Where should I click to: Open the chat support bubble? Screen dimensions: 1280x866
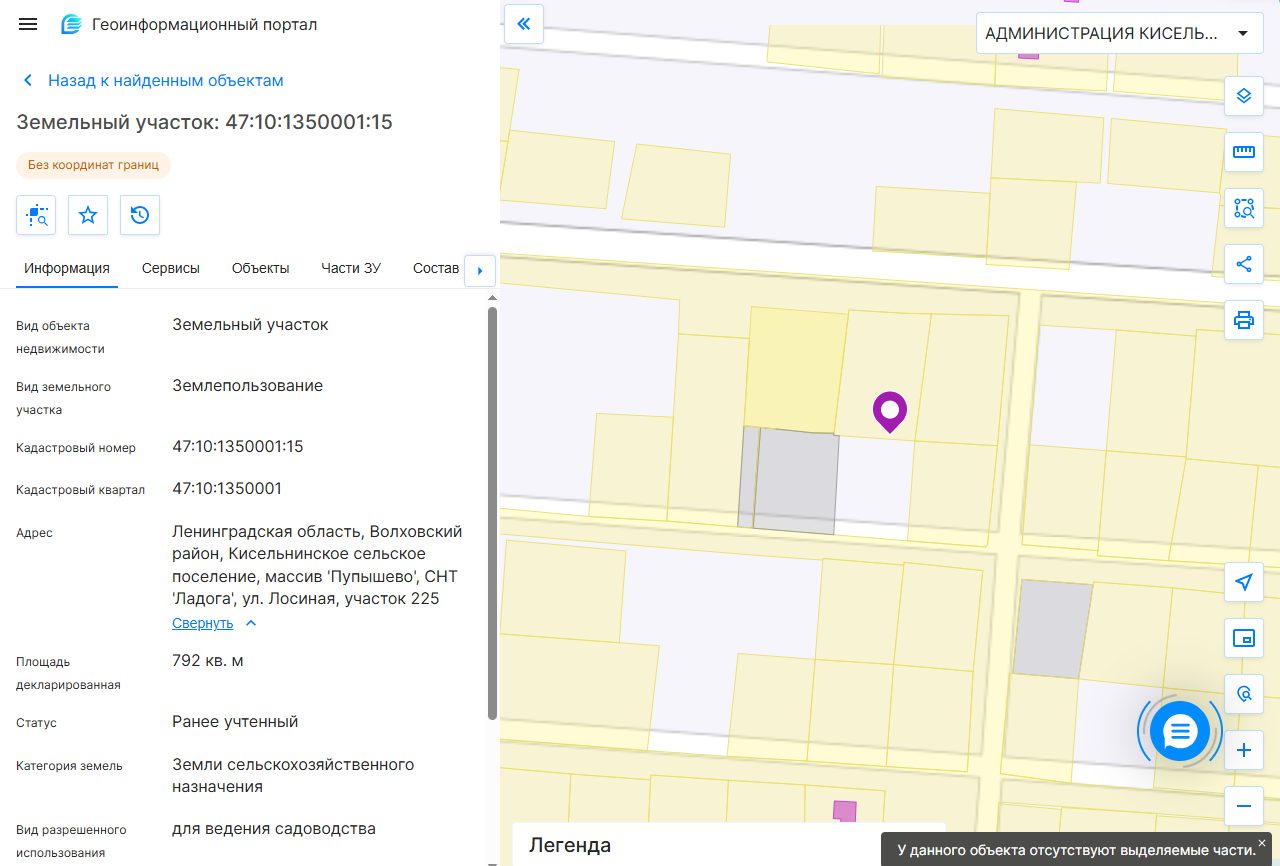(1180, 732)
